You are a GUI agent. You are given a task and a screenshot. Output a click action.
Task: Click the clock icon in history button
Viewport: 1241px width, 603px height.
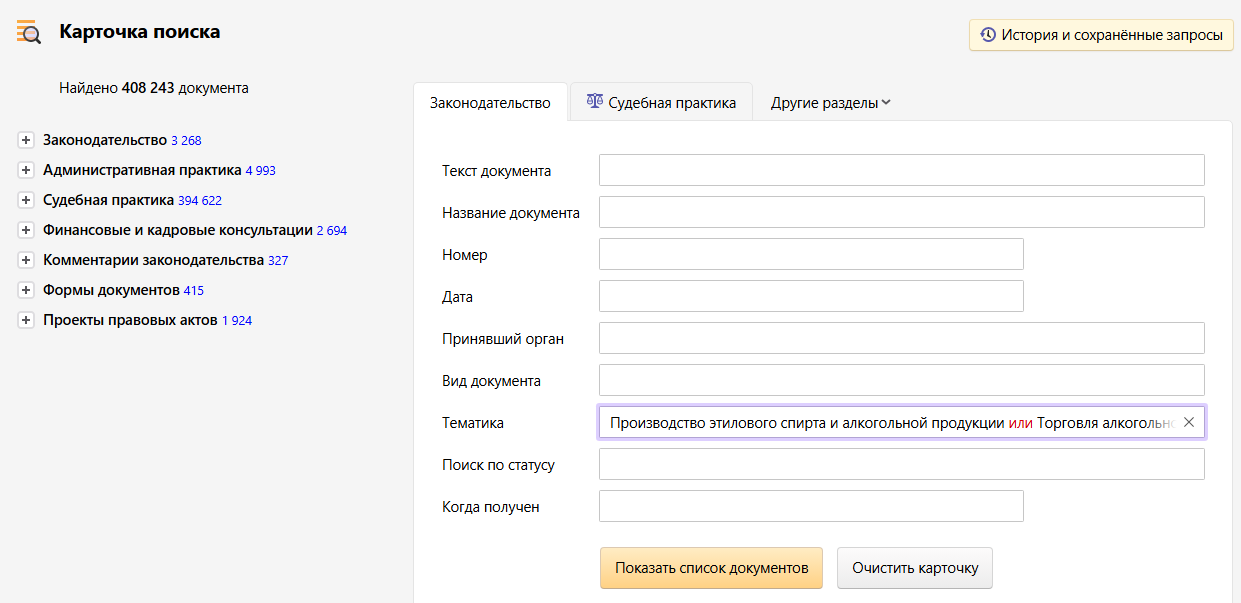(x=988, y=35)
